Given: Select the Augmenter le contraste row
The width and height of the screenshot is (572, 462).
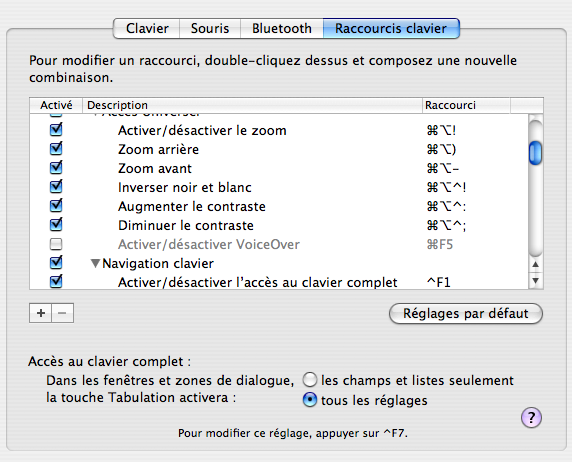Looking at the screenshot, I should click(279, 206).
